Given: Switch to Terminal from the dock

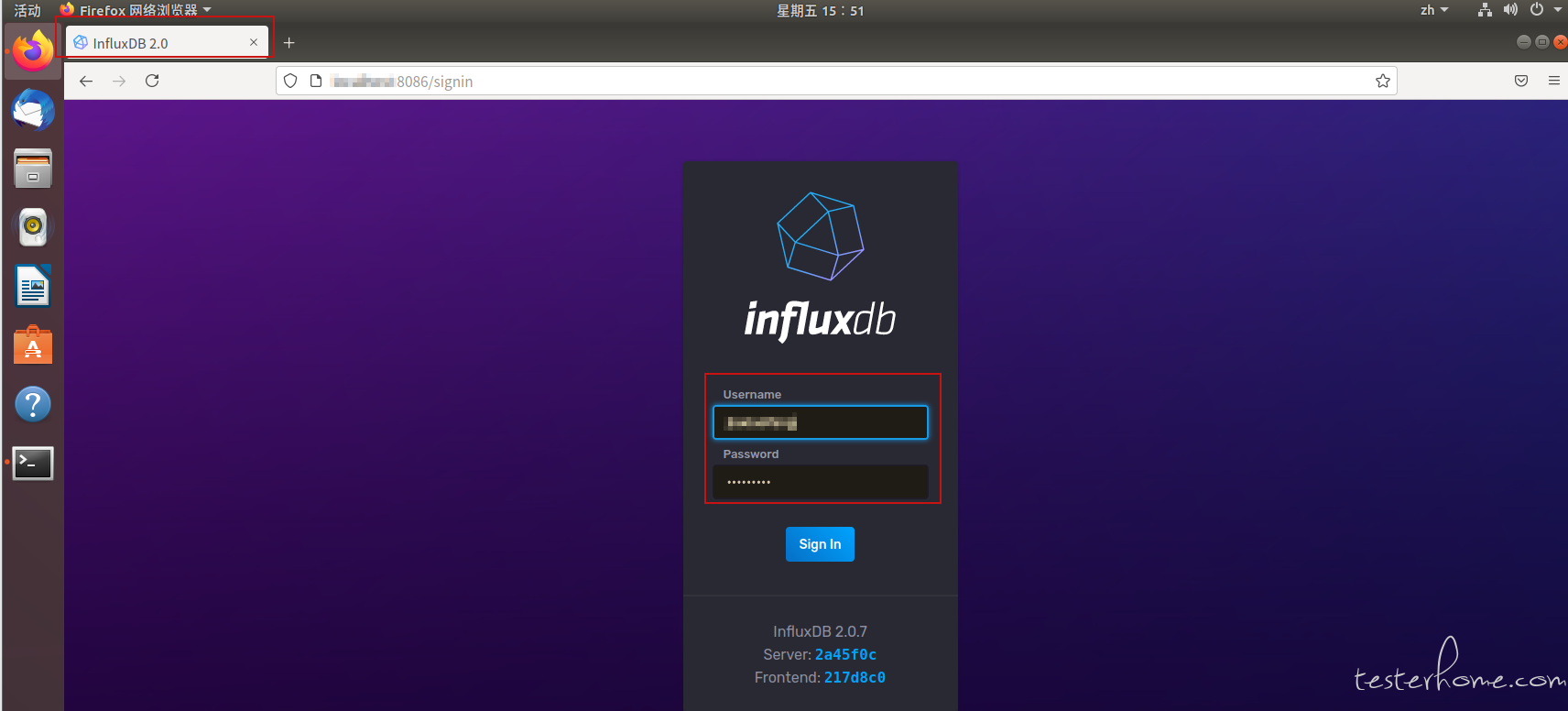Looking at the screenshot, I should point(33,464).
